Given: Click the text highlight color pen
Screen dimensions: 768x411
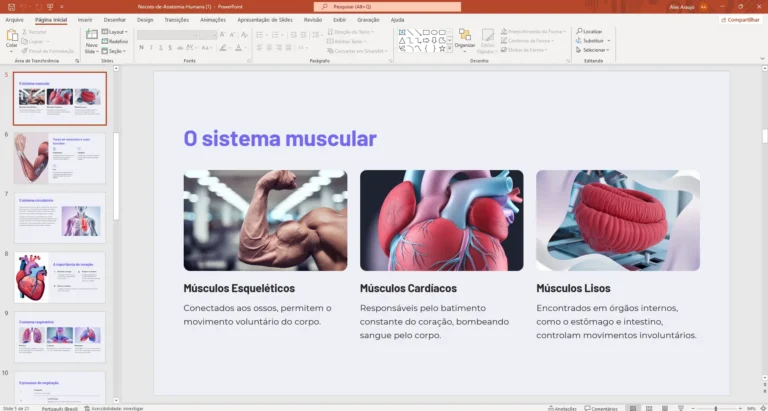Looking at the screenshot, I should tap(223, 48).
